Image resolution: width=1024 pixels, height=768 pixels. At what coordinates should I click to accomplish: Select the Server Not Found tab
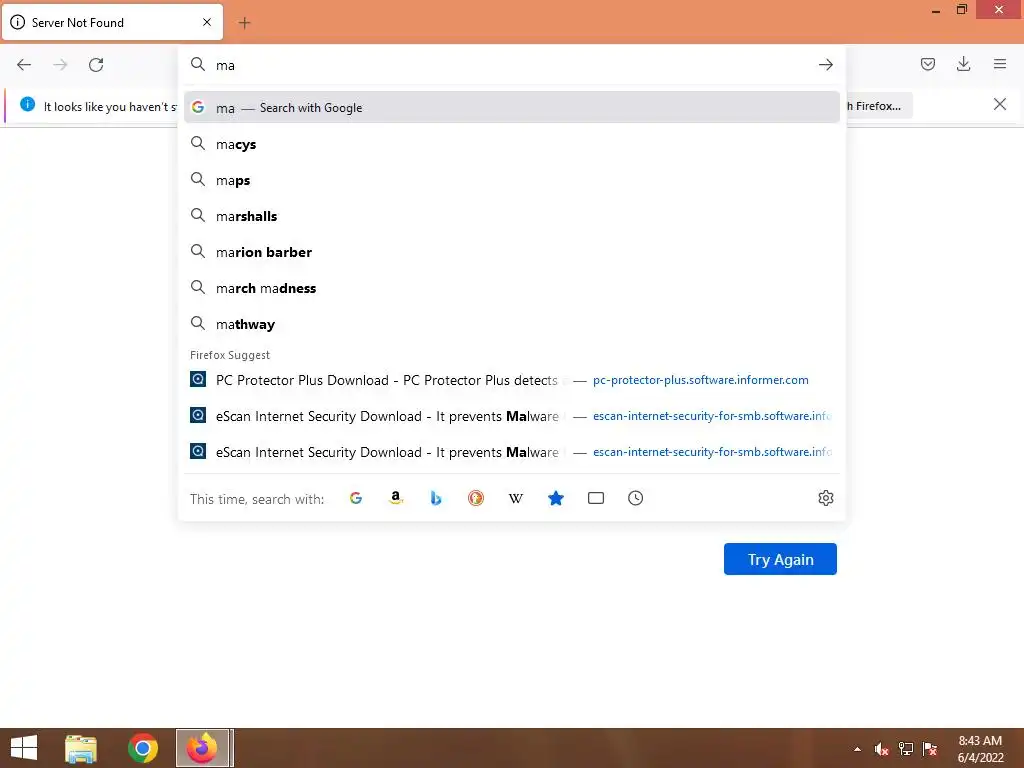click(x=112, y=22)
